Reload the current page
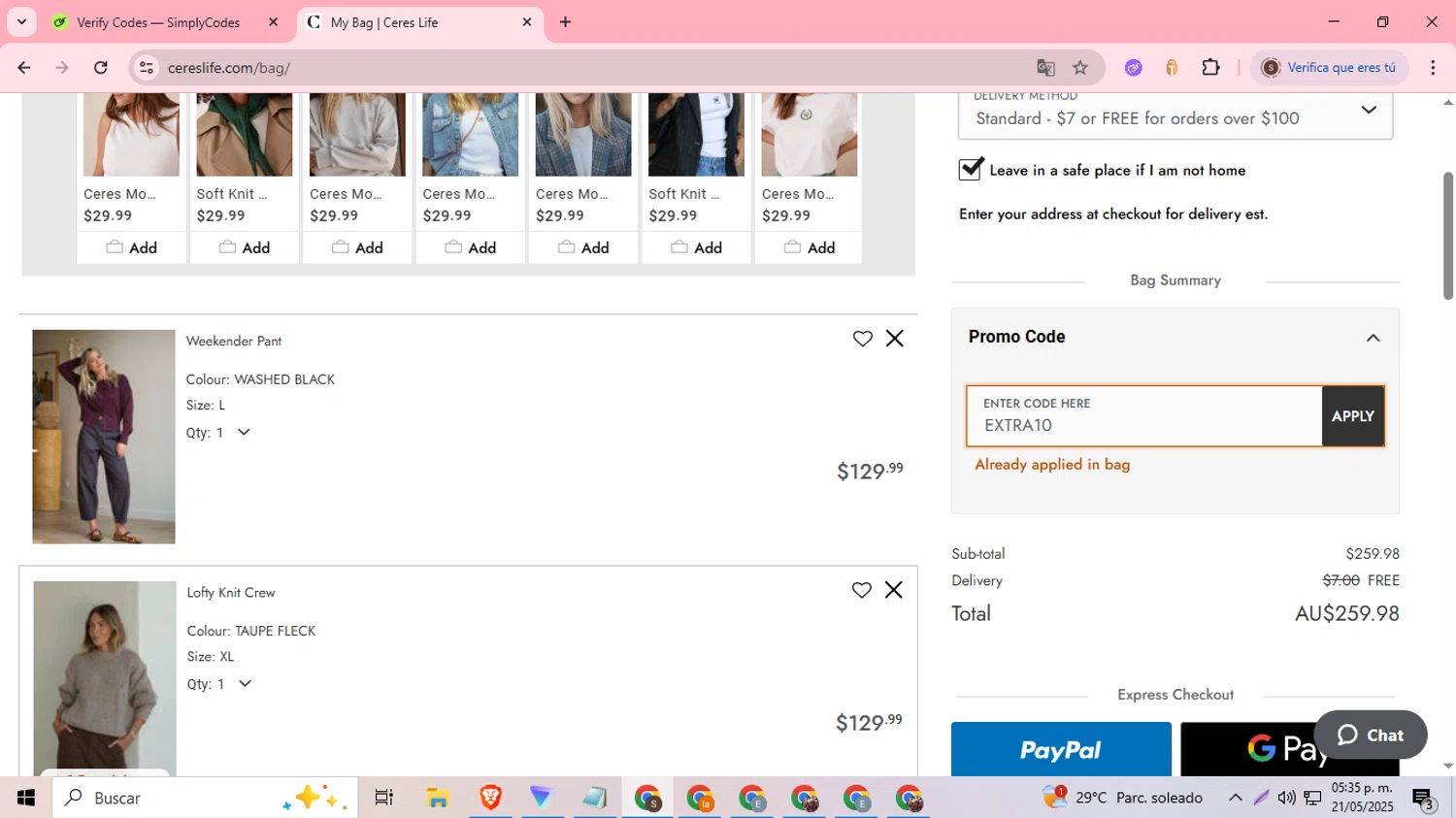Viewport: 1456px width, 818px height. 101,68
